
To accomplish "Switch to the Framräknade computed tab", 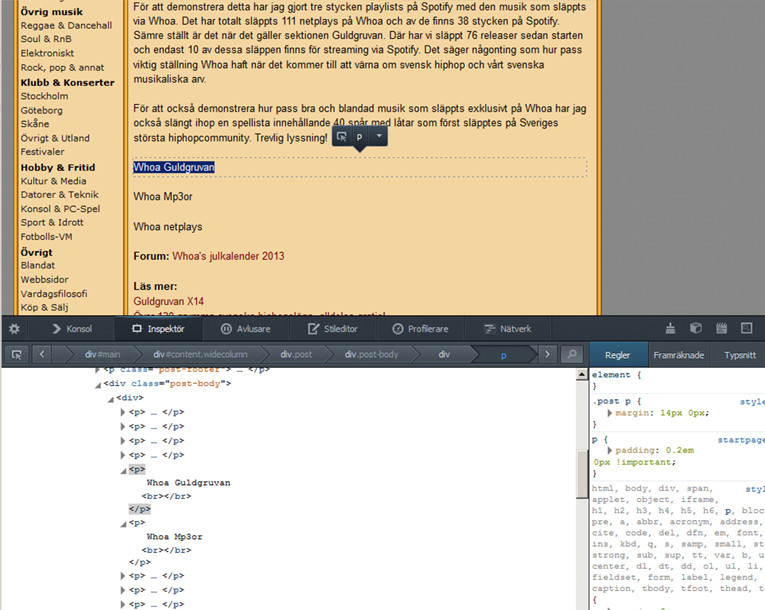I will (x=679, y=355).
